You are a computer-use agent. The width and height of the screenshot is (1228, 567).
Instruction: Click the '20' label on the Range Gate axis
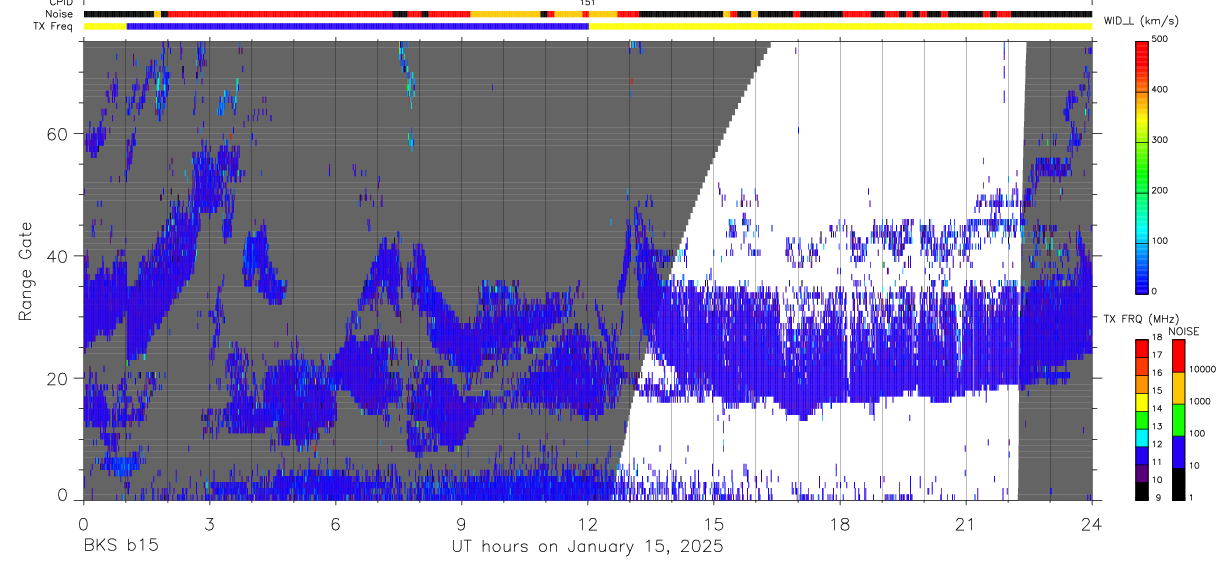(60, 378)
